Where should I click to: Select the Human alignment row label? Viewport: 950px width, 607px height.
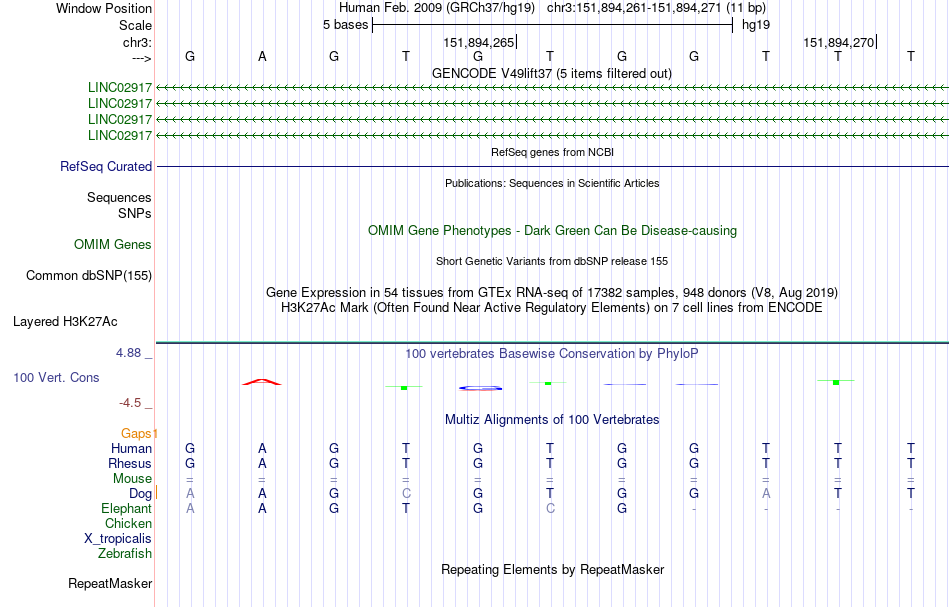pyautogui.click(x=131, y=448)
